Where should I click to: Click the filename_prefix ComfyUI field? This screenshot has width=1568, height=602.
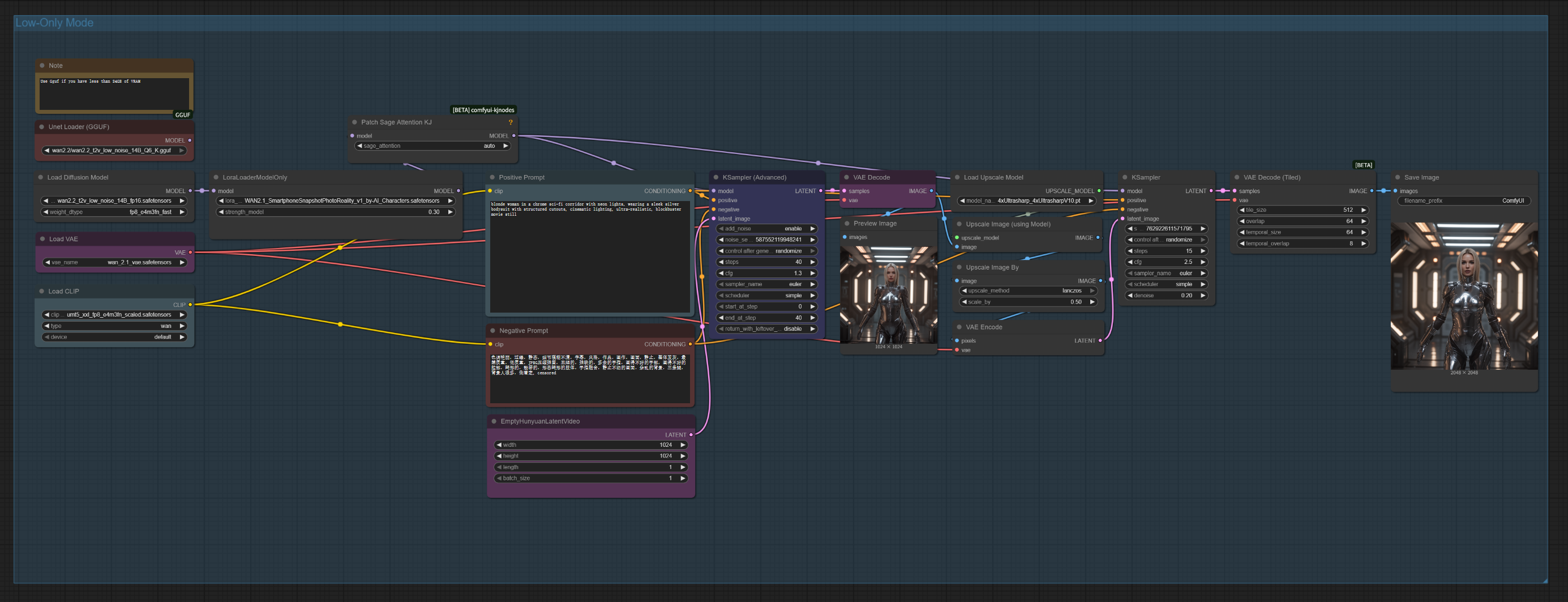[1464, 201]
